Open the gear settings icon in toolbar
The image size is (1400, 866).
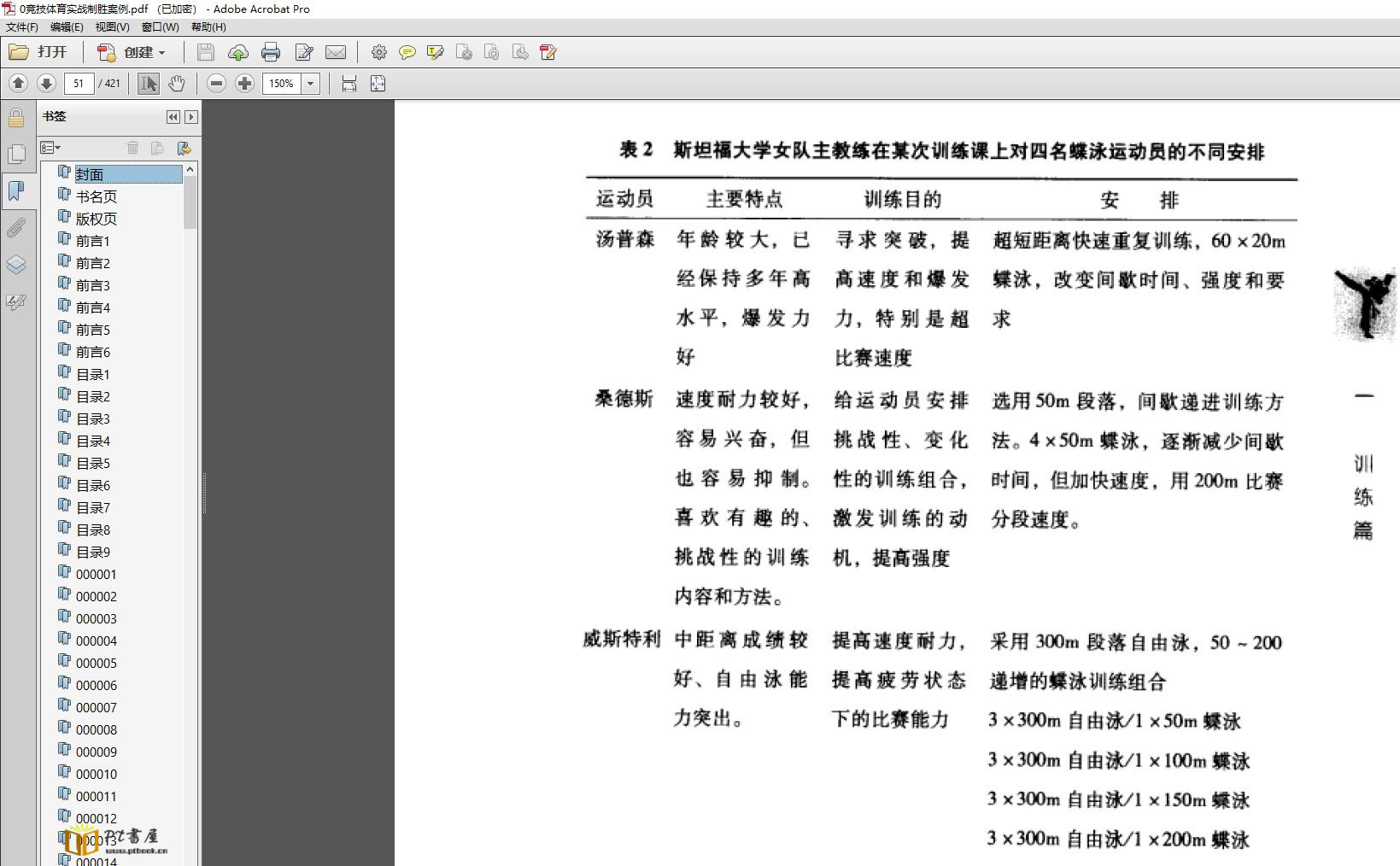[x=379, y=53]
